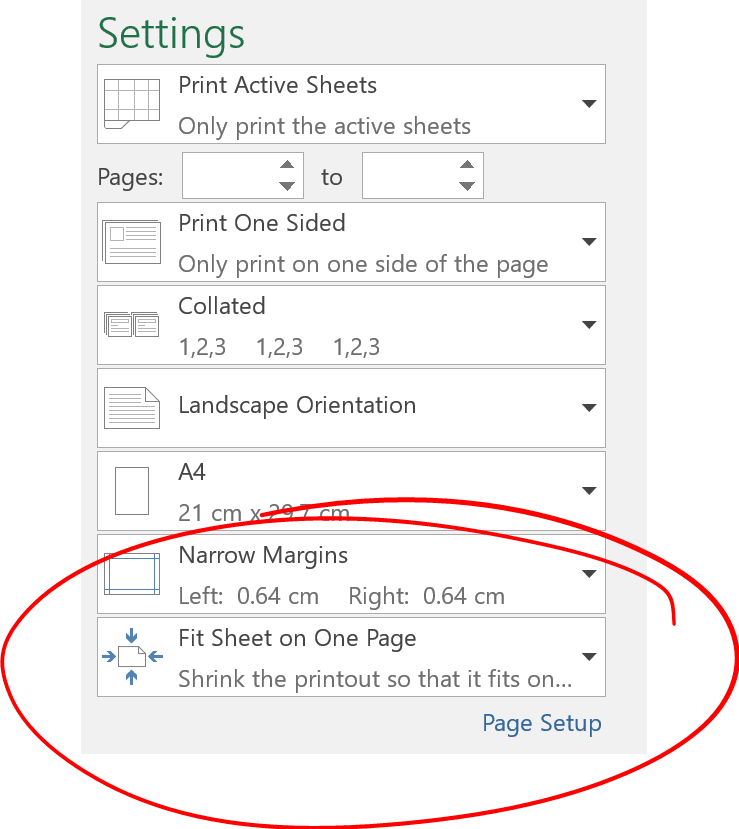Expand the Collated dropdown arrow
Screen dimensions: 739x829
(589, 325)
